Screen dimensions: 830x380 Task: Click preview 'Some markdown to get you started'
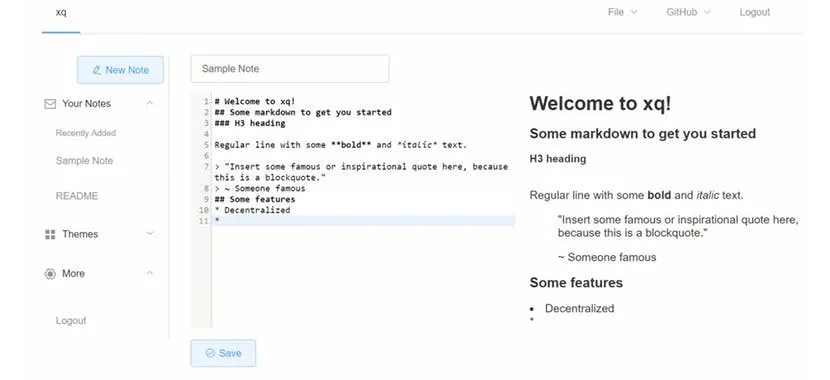[643, 133]
